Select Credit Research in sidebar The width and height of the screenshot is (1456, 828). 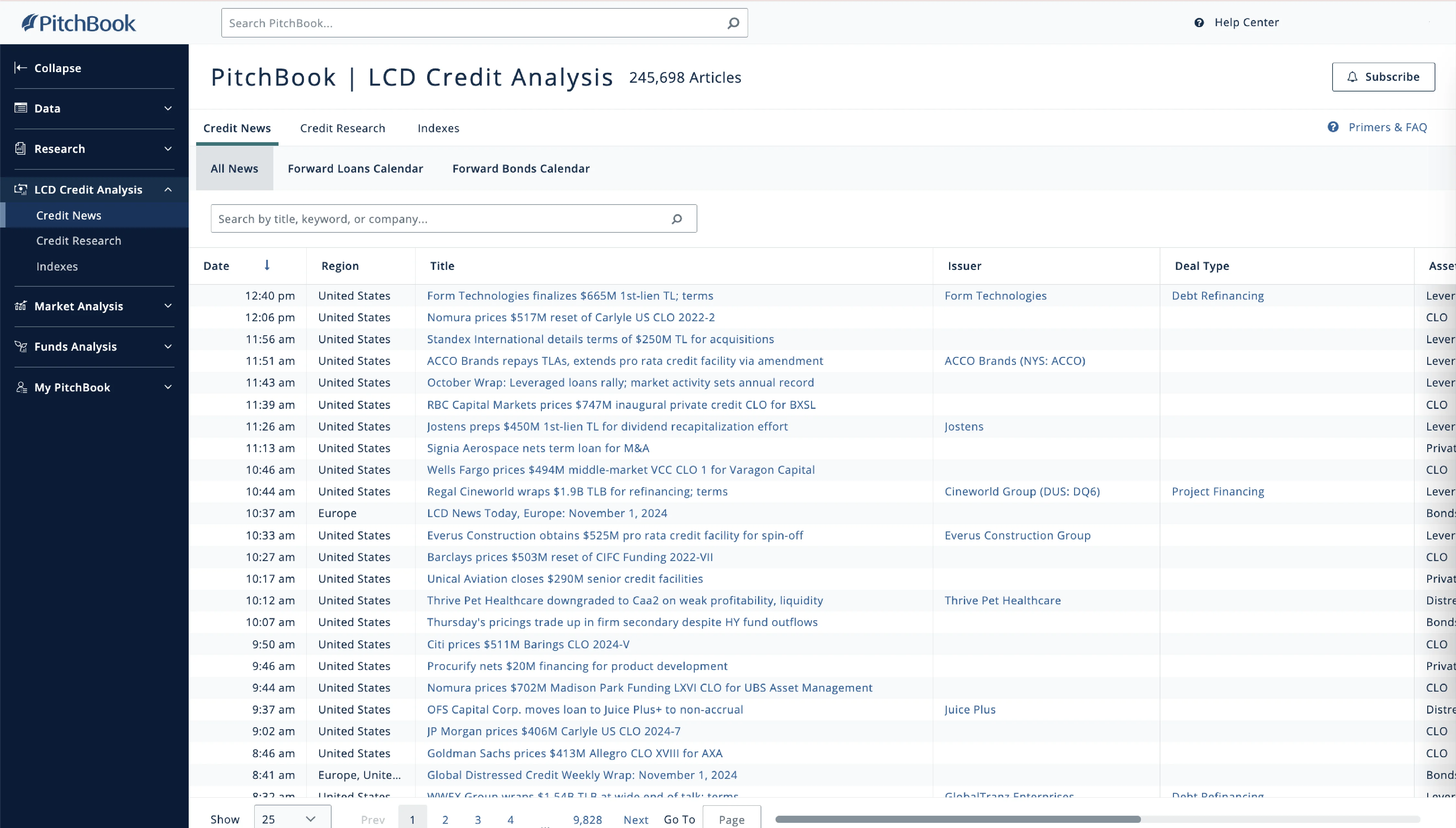79,240
